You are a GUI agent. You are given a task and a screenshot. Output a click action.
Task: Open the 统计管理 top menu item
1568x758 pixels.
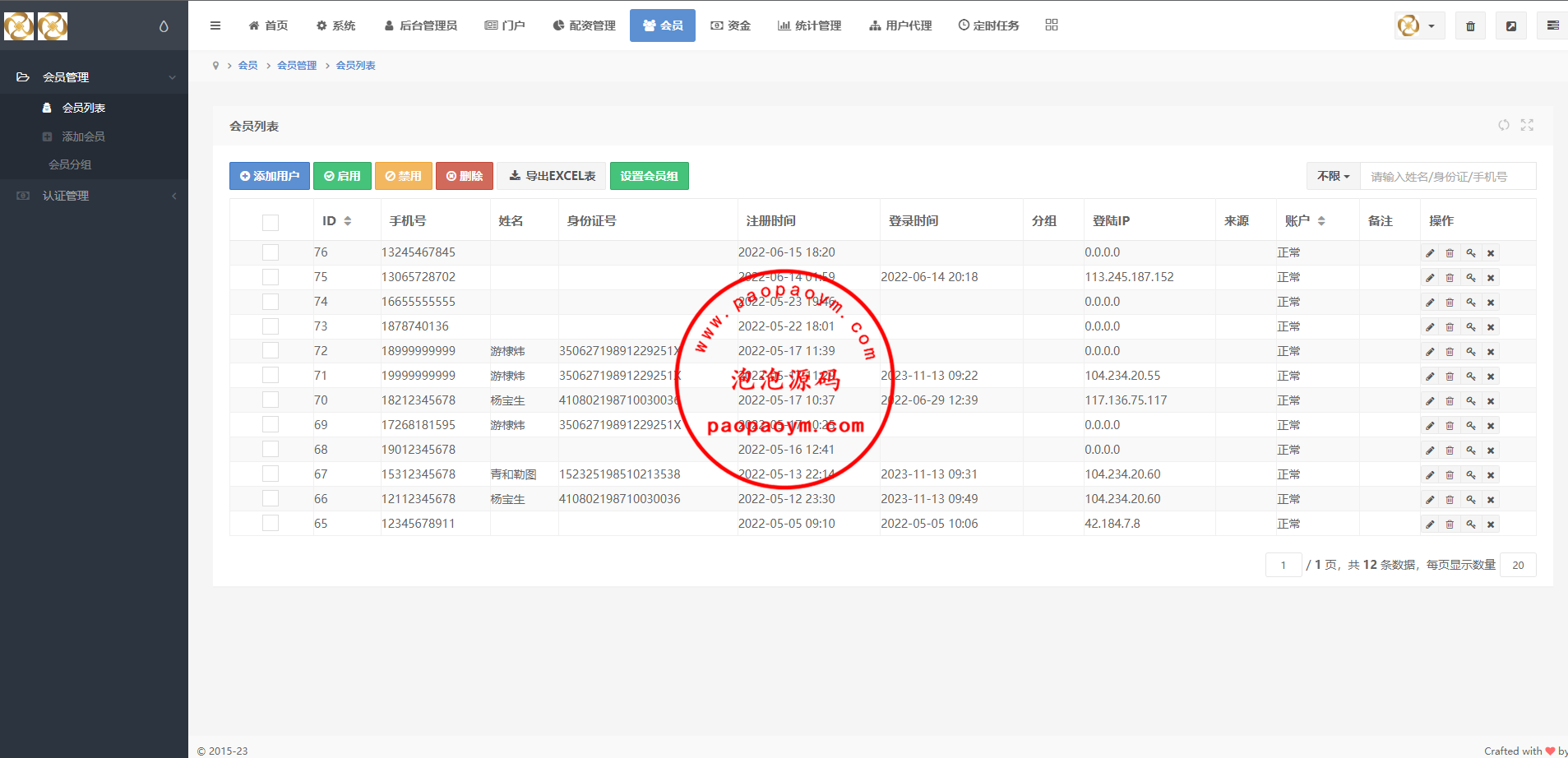click(x=810, y=25)
